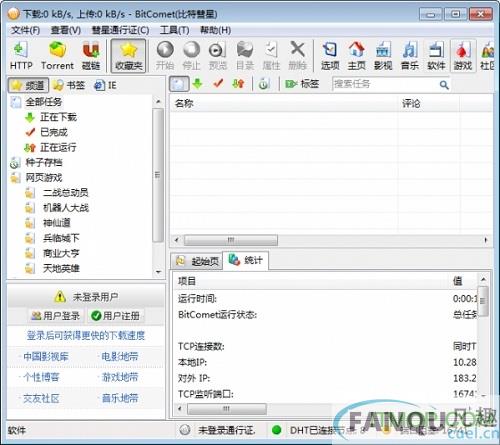Image resolution: width=500 pixels, height=445 pixels.
Task: Open 选项 options from toolbar
Action: point(330,56)
